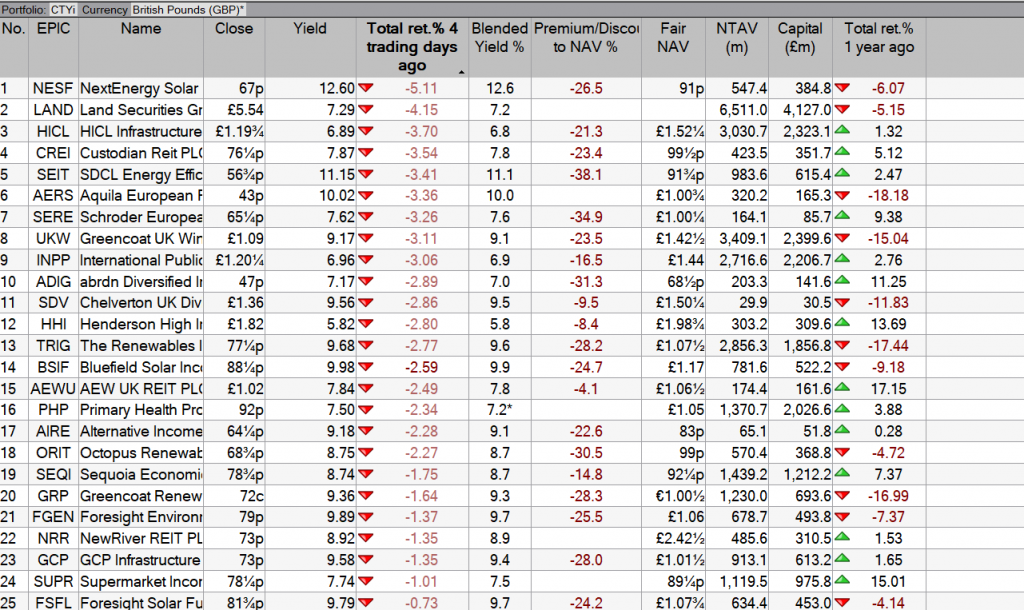Select the Sequoia Economic name cell
This screenshot has height=610, width=1024.
[140, 474]
